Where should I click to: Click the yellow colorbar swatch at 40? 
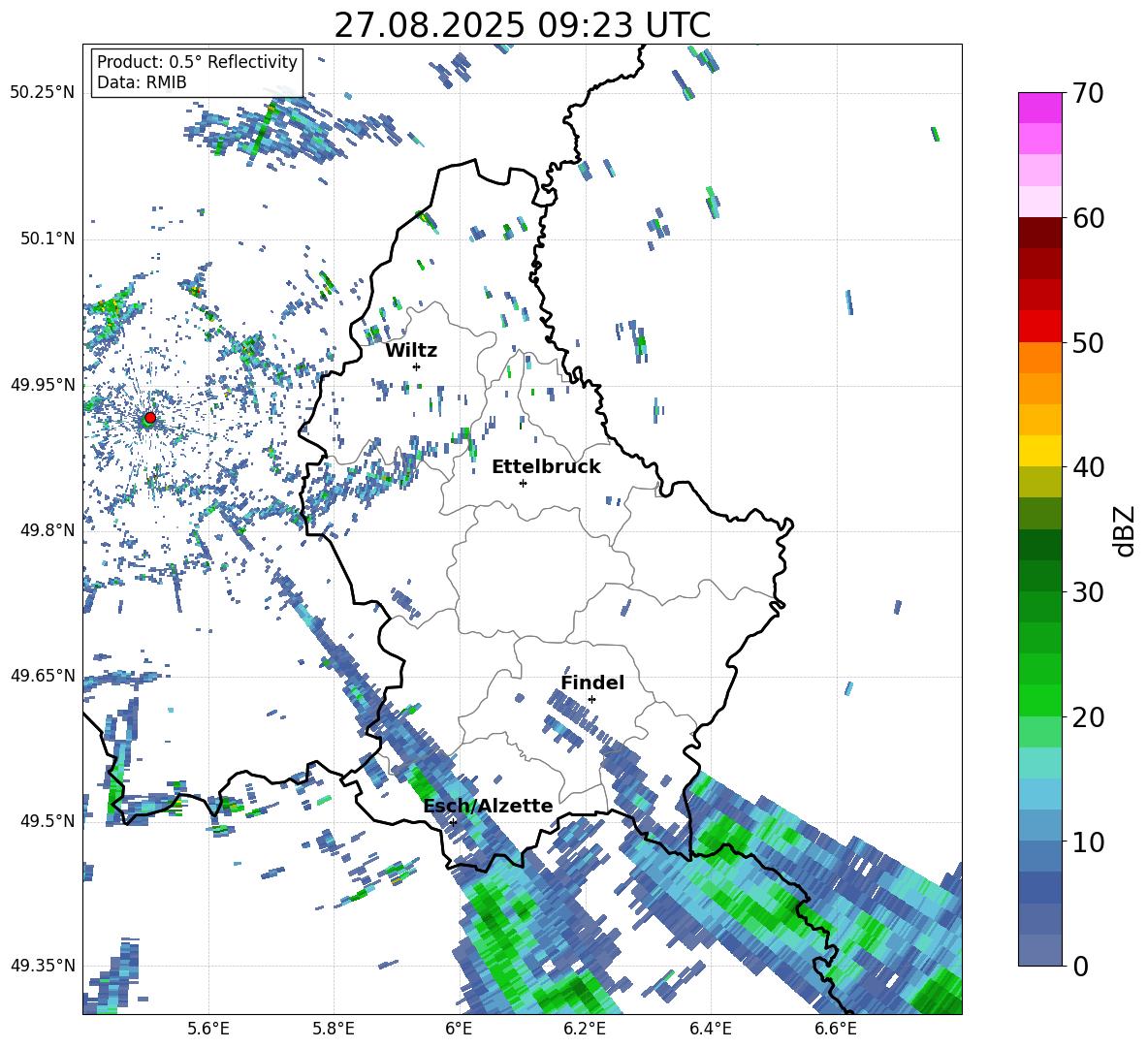[1039, 451]
